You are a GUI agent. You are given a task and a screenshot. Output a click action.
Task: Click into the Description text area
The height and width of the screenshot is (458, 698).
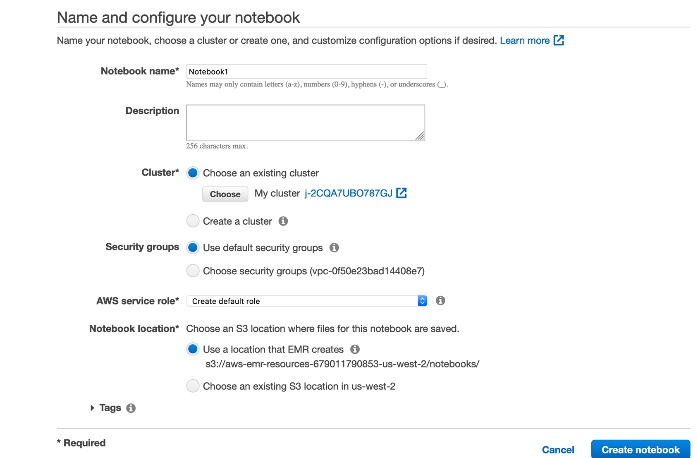(x=305, y=122)
